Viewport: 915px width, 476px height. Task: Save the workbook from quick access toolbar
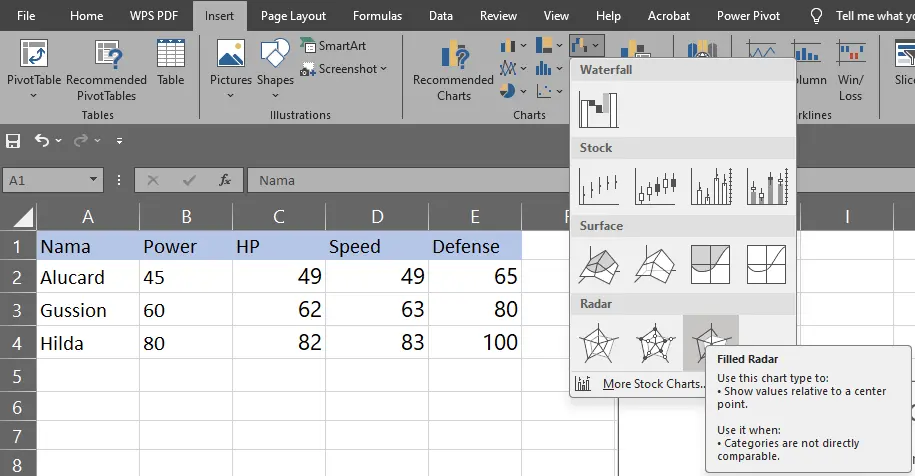(13, 141)
